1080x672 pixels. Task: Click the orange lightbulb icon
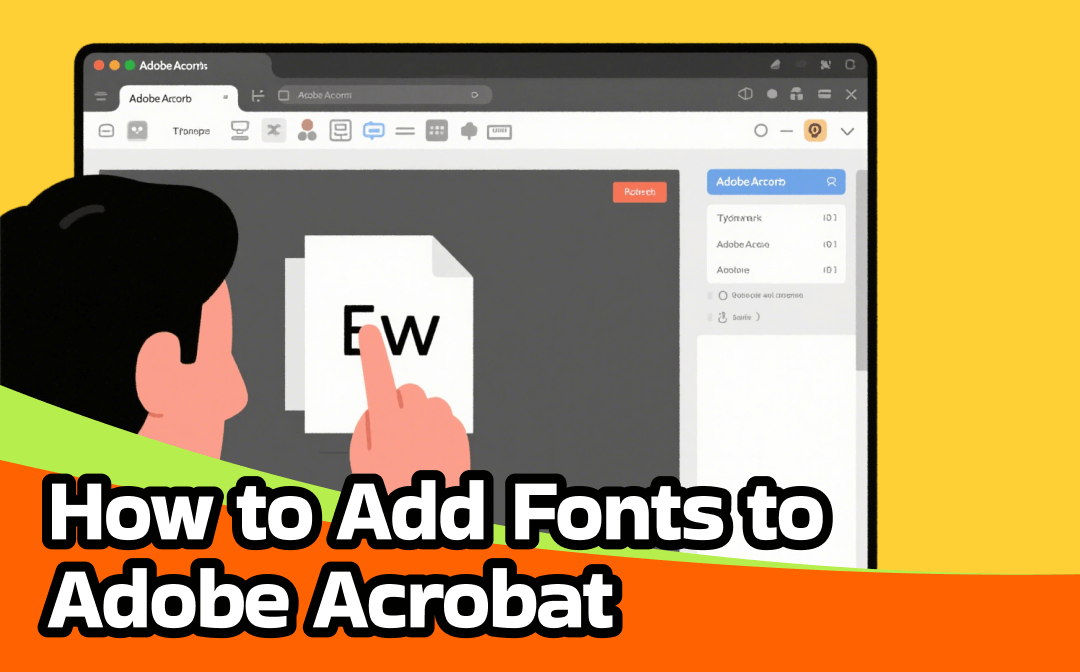pyautogui.click(x=815, y=130)
